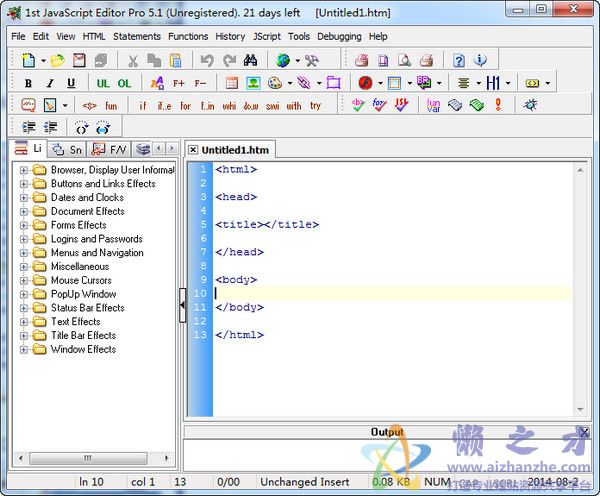Open dropdown next to color palette icon
Viewport: 600px width, 496px height.
click(290, 83)
